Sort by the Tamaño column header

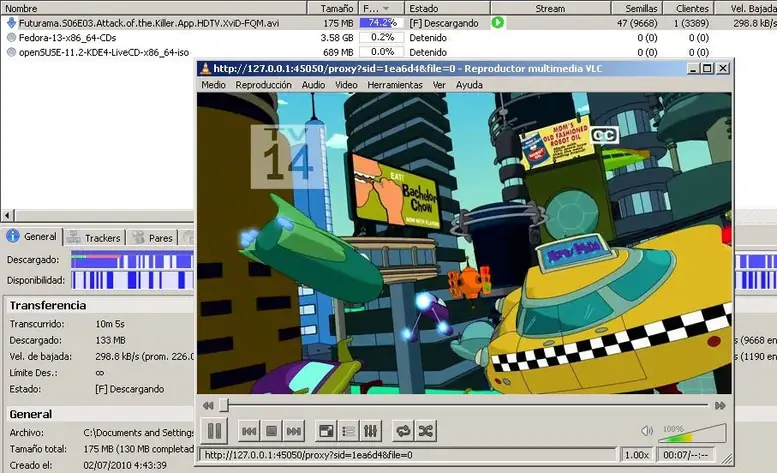tap(332, 8)
